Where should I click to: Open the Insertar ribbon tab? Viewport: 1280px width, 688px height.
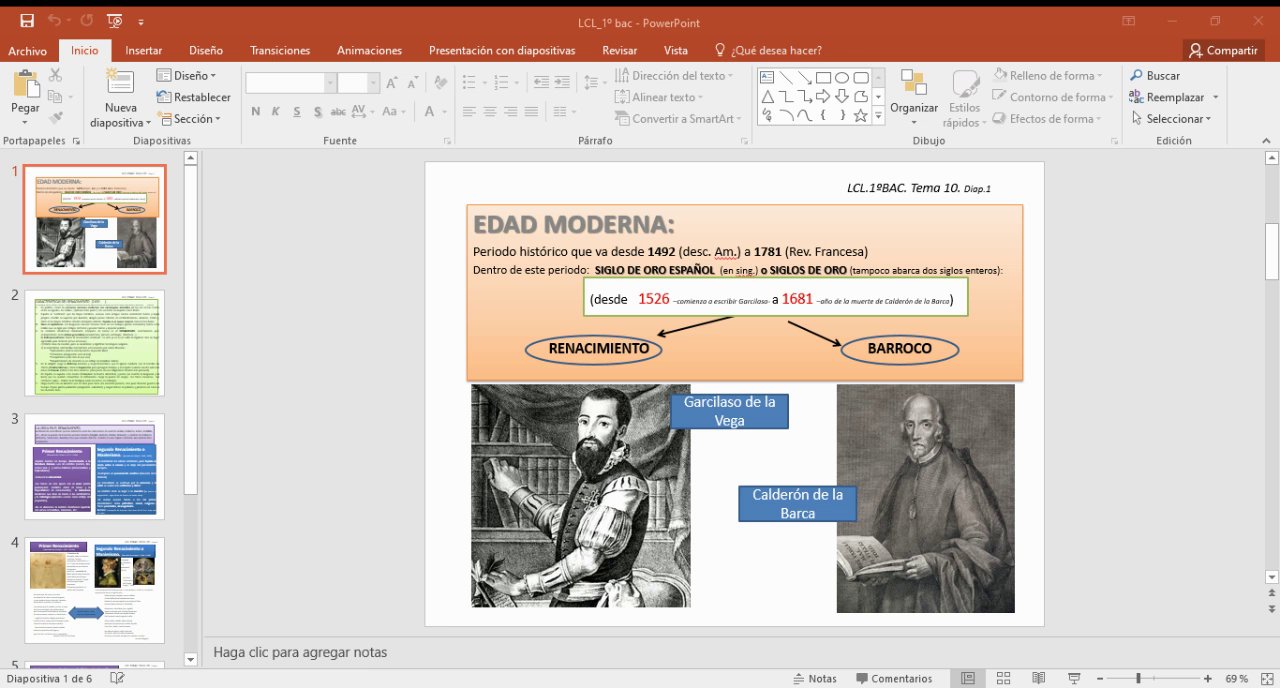144,50
